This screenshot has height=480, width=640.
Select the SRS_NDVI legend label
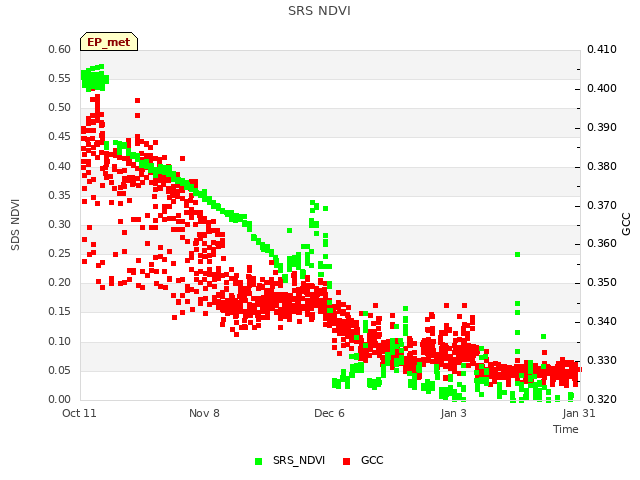coord(299,460)
